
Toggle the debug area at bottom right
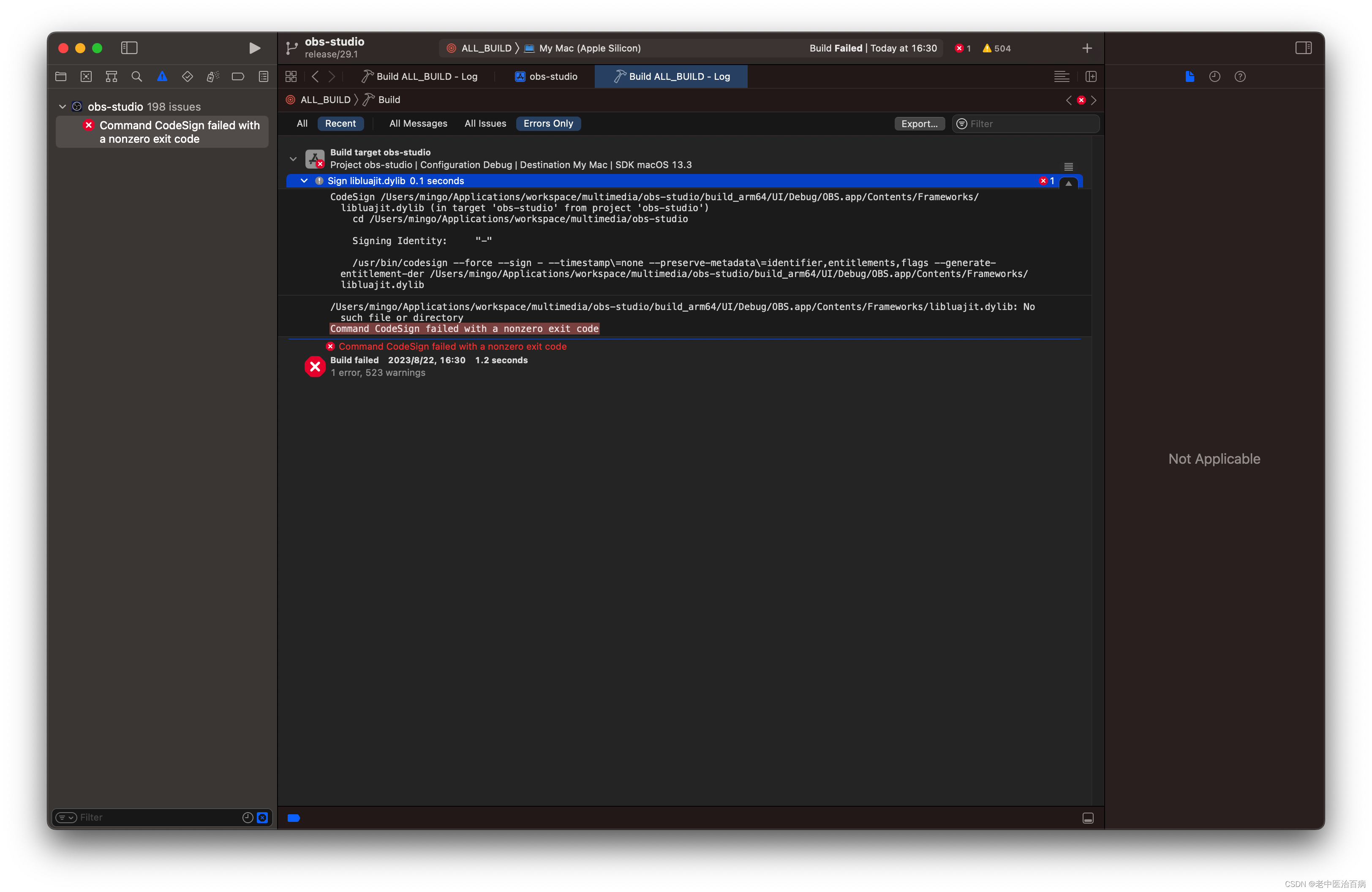click(x=1088, y=818)
